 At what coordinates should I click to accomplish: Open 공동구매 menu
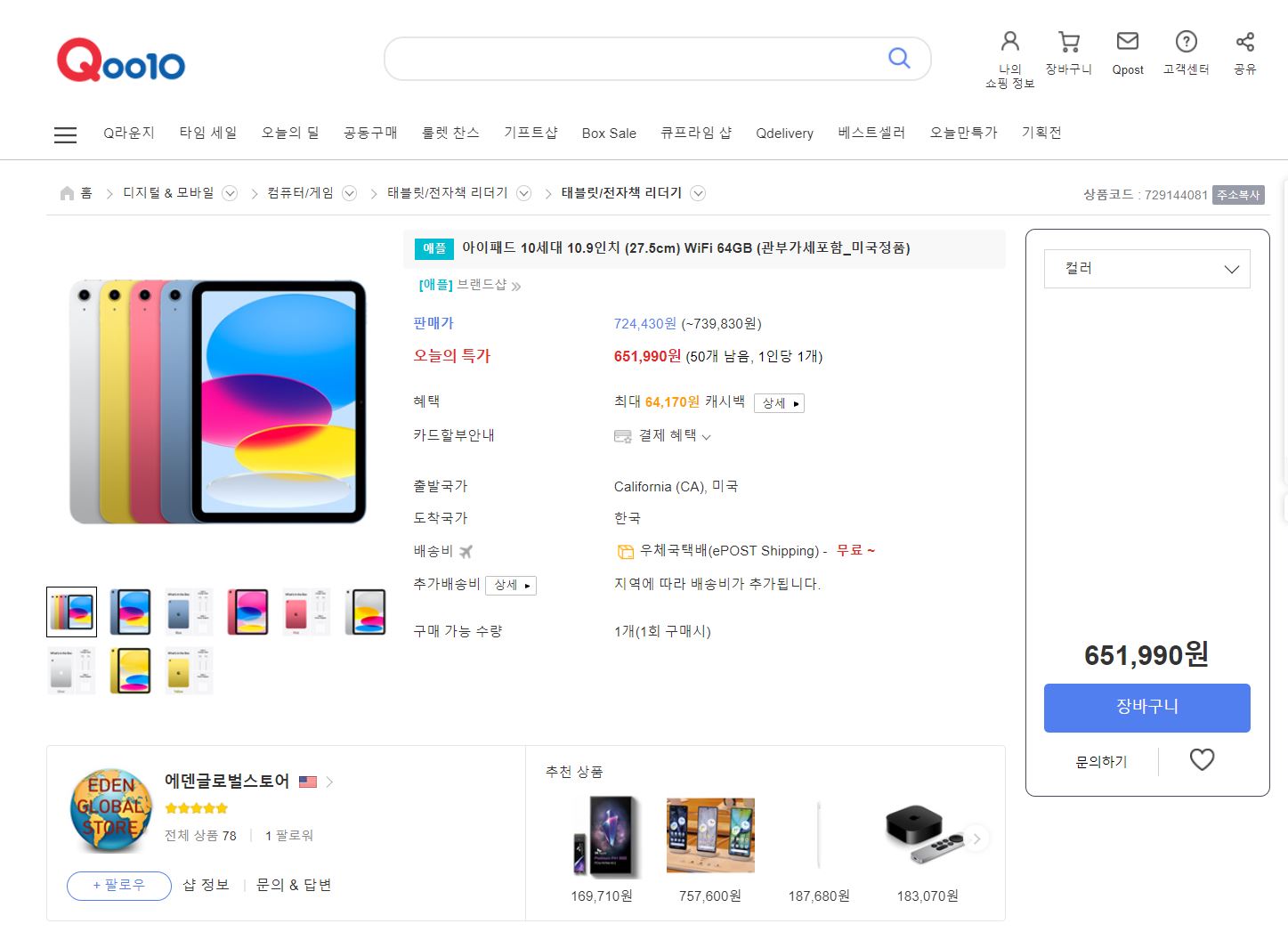coord(370,133)
